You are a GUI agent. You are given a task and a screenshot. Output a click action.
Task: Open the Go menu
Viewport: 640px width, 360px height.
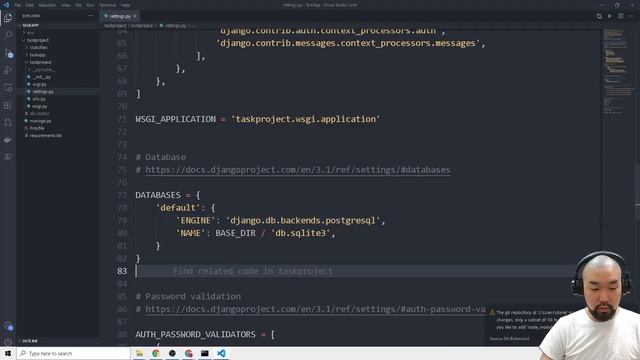click(x=78, y=5)
